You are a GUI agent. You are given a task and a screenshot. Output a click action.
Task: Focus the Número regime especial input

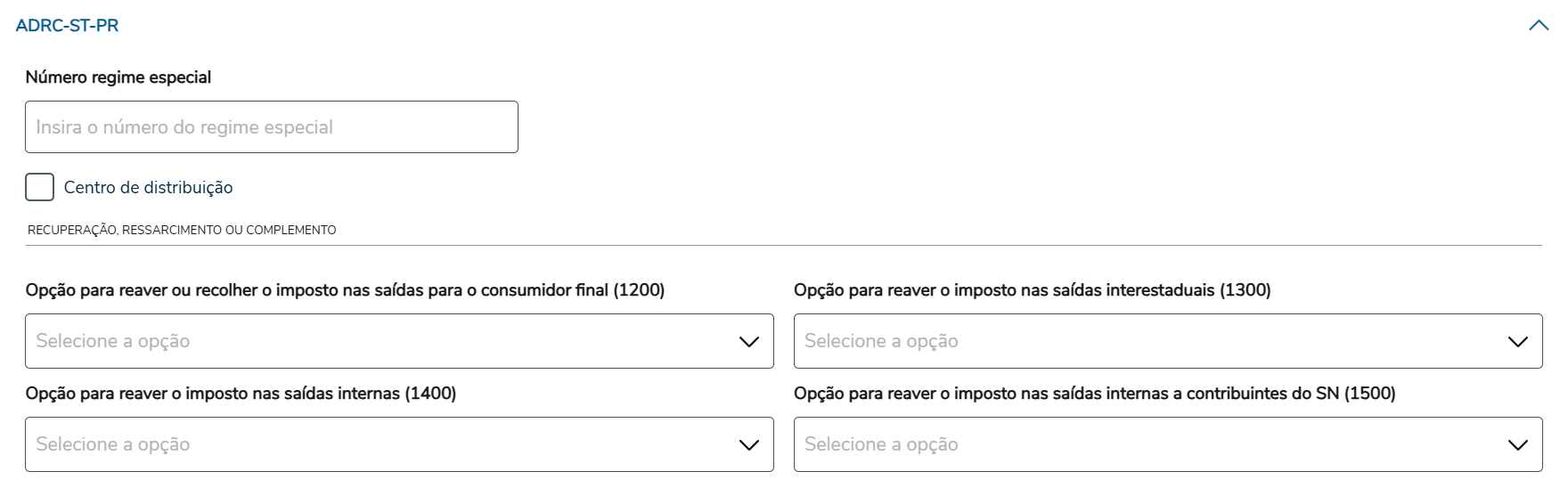pos(271,127)
